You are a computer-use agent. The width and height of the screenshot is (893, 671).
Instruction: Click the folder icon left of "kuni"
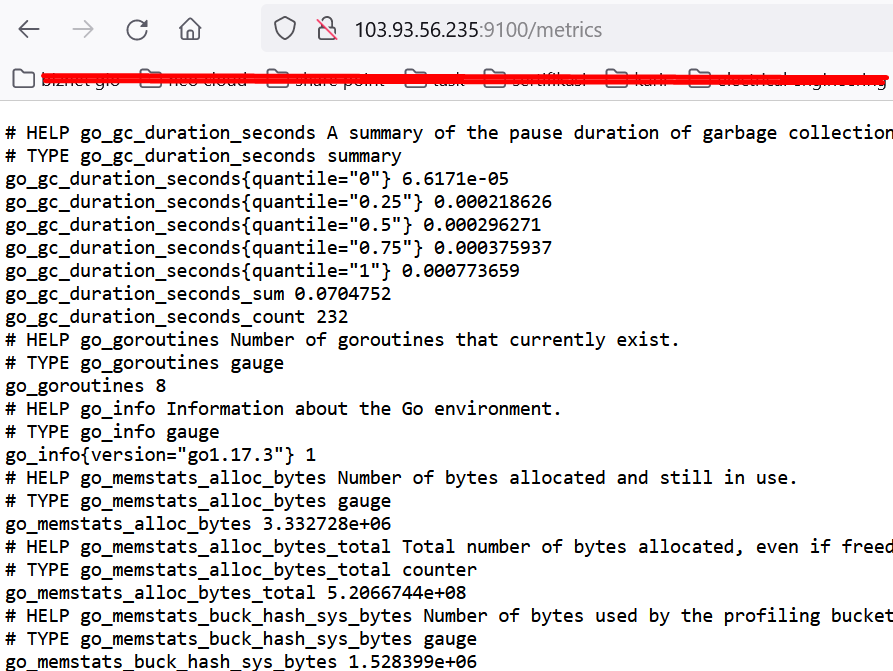pos(617,80)
